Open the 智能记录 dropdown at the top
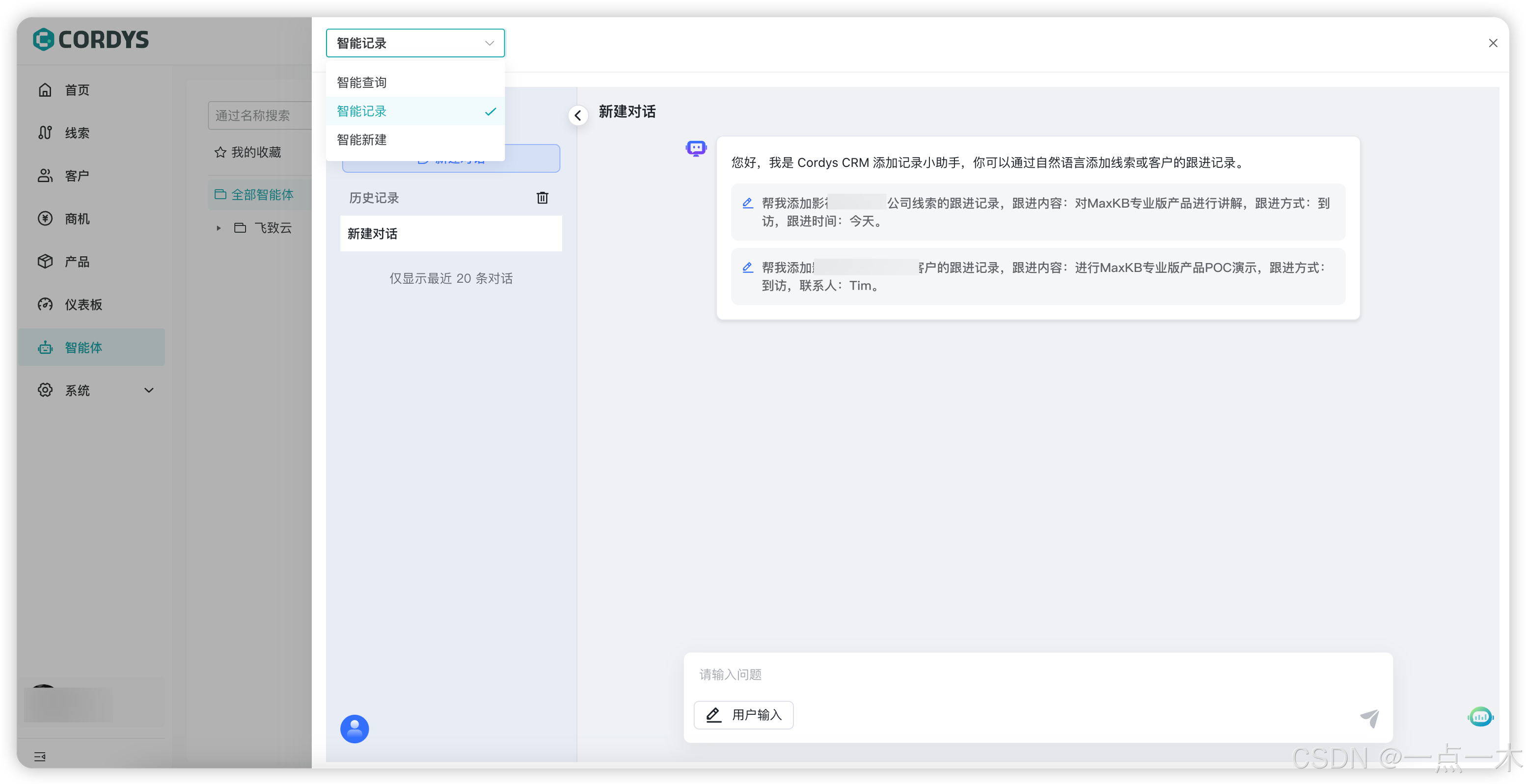The height and width of the screenshot is (784, 1526). coord(415,43)
